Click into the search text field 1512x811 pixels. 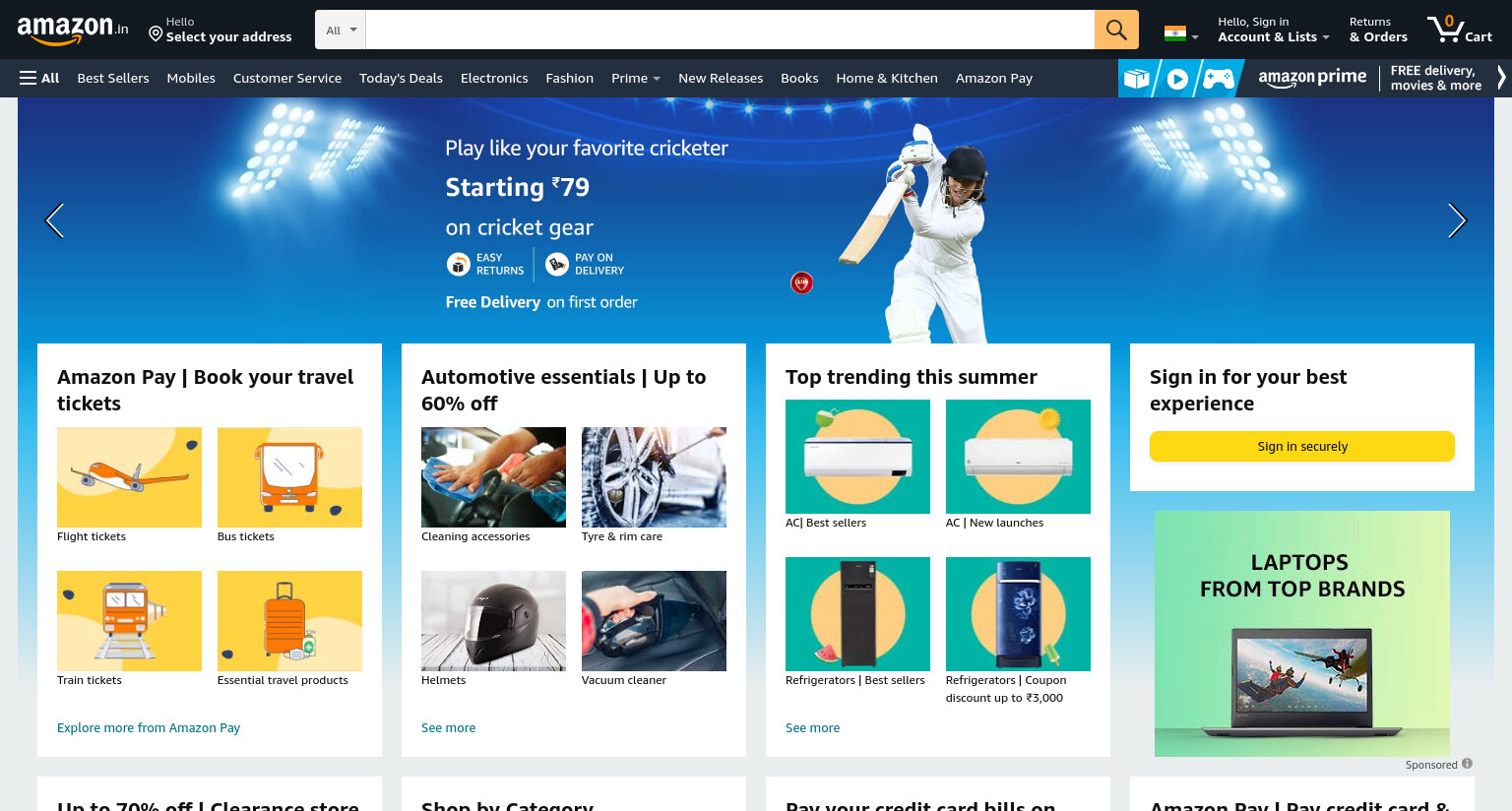tap(729, 30)
